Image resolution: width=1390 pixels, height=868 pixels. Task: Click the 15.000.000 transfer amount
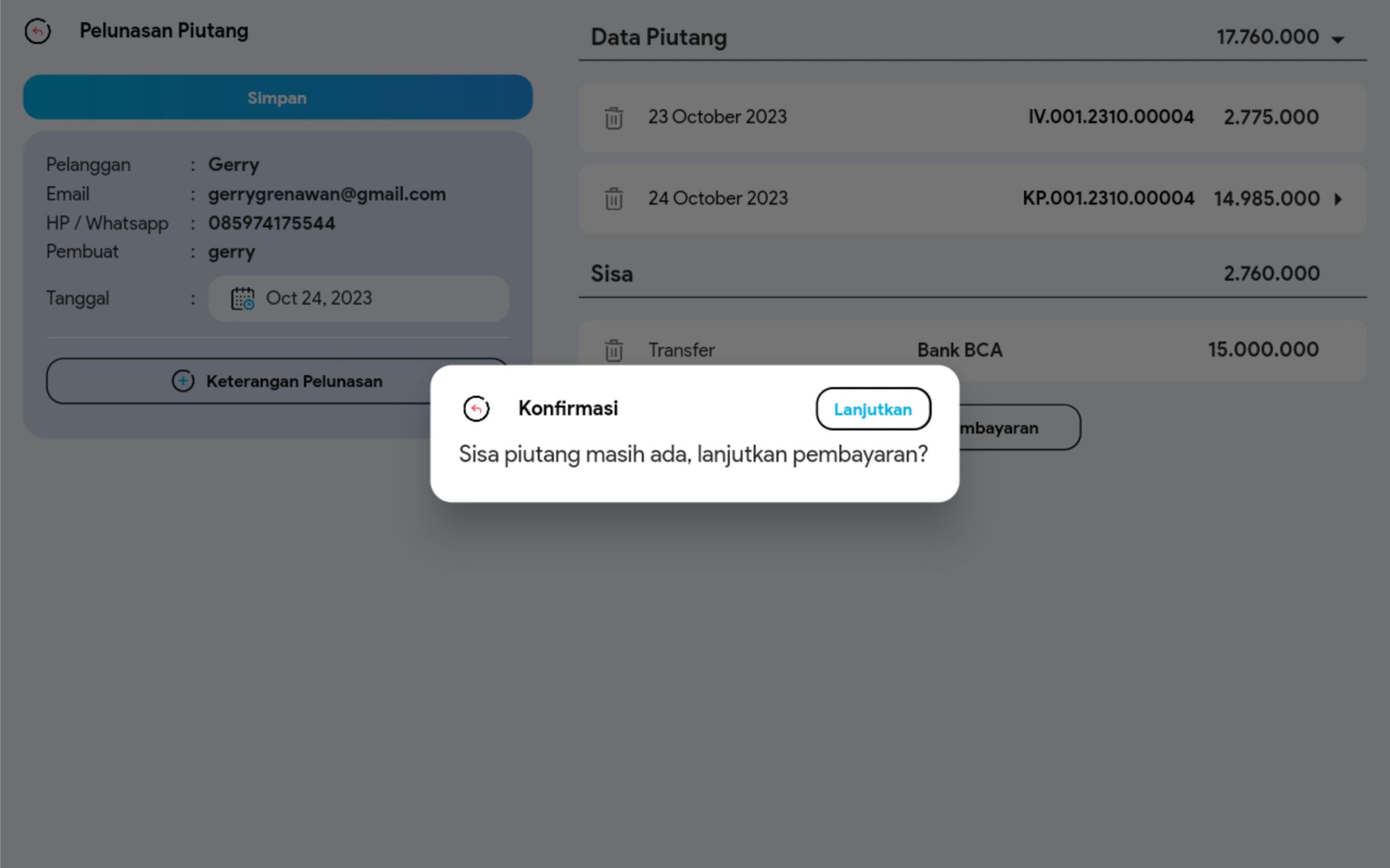(1262, 350)
